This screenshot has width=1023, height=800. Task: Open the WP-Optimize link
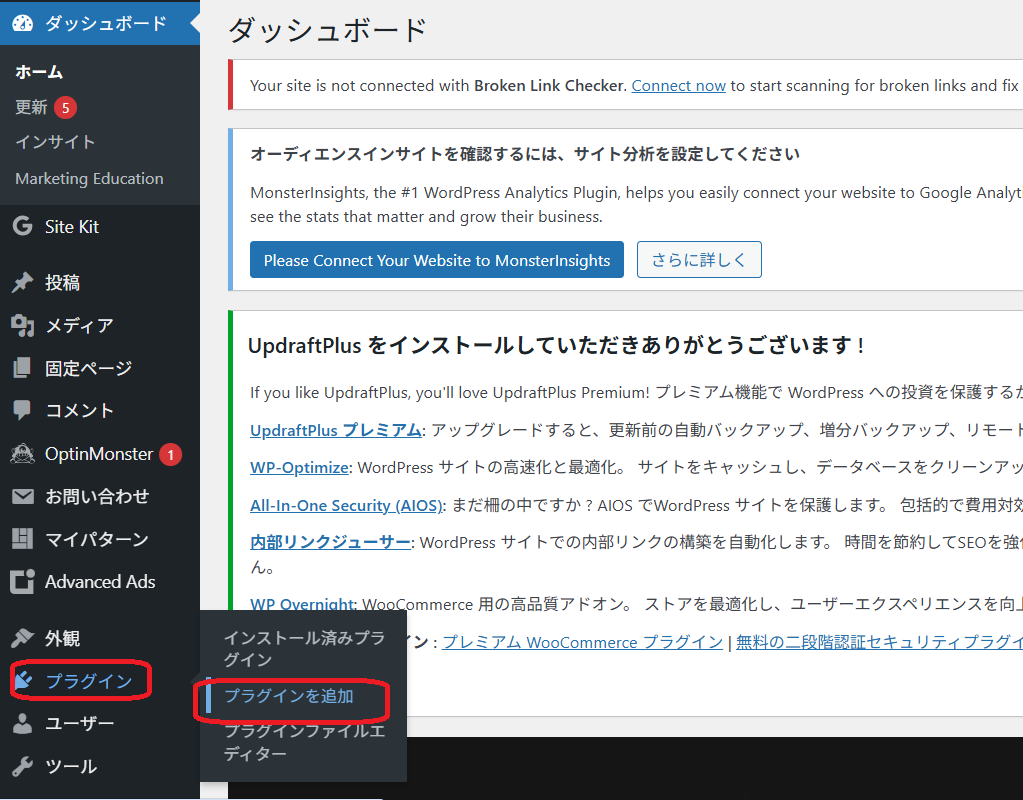coord(299,467)
